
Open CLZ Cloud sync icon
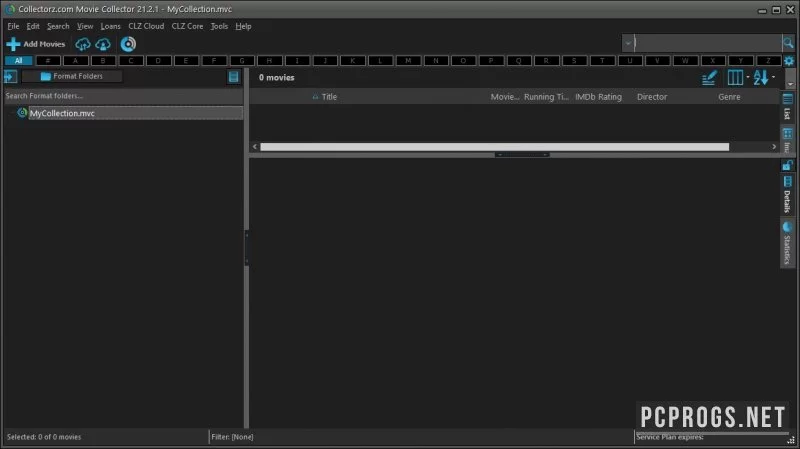tap(83, 44)
